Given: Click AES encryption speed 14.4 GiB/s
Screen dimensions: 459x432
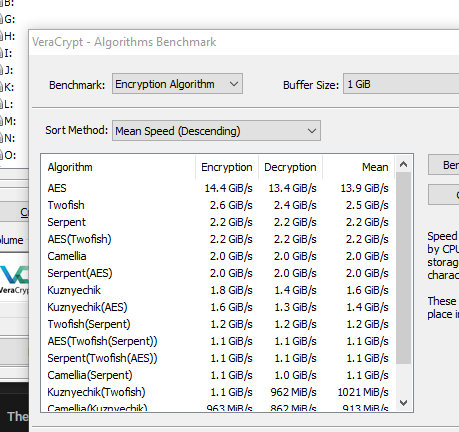Looking at the screenshot, I should coord(228,188).
